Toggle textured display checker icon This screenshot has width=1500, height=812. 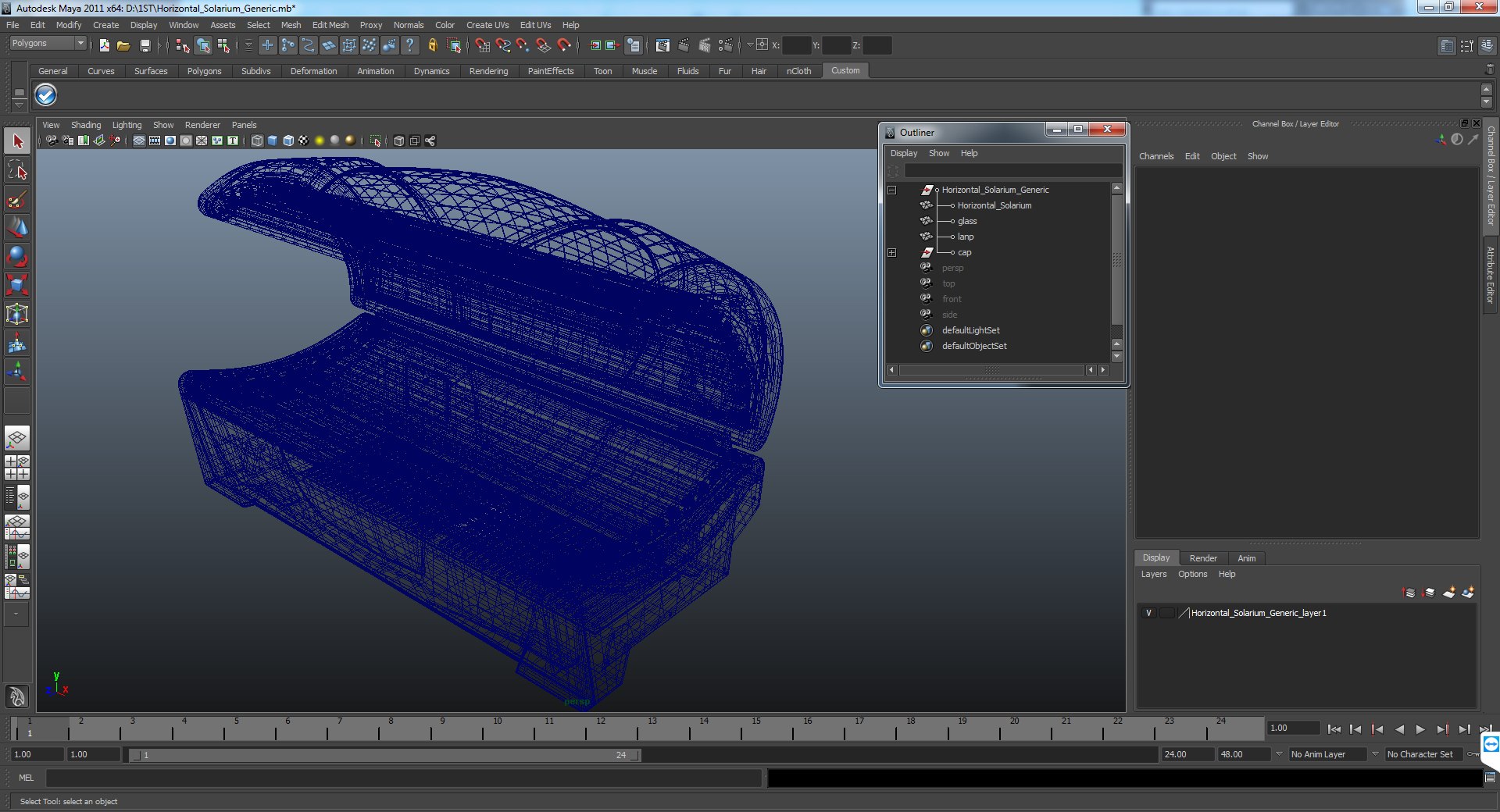(304, 141)
